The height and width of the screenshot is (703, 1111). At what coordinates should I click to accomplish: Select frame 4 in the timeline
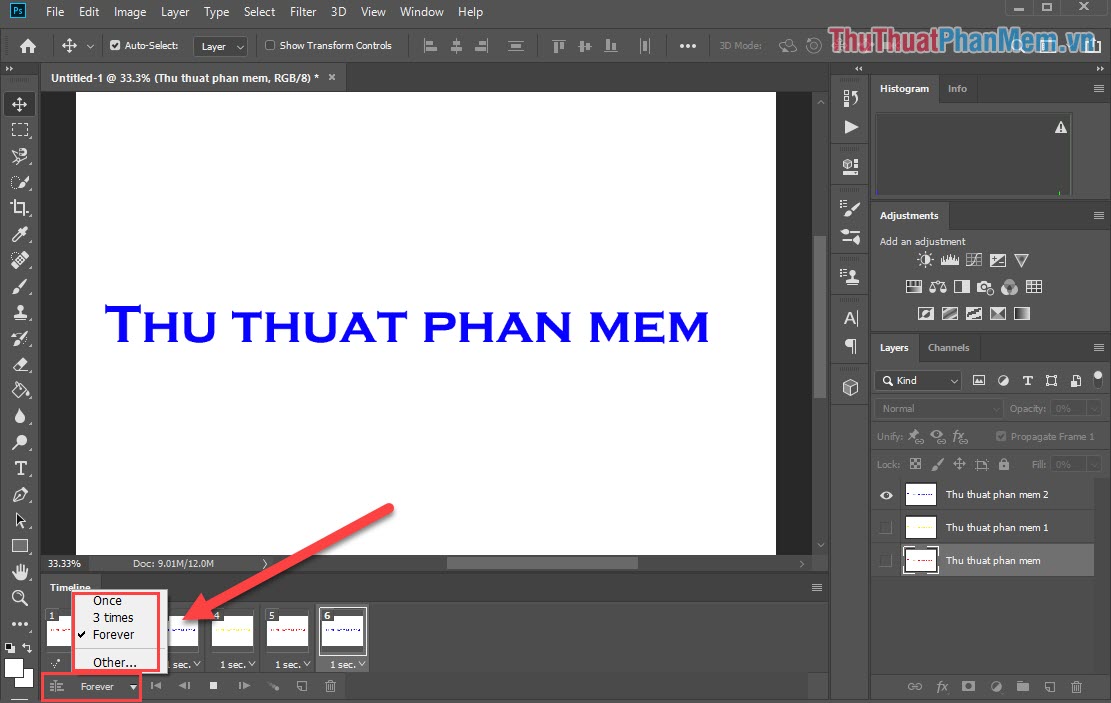click(233, 633)
